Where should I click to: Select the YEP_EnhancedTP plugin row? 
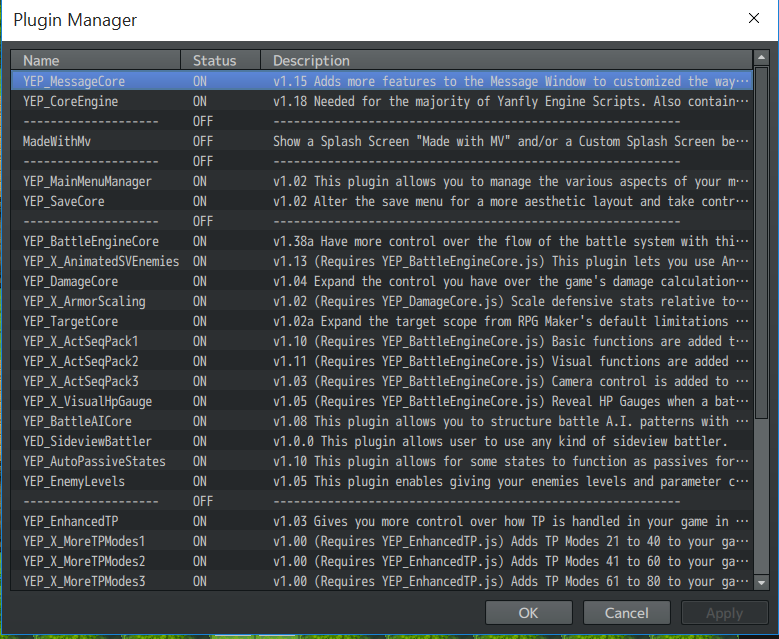point(382,521)
